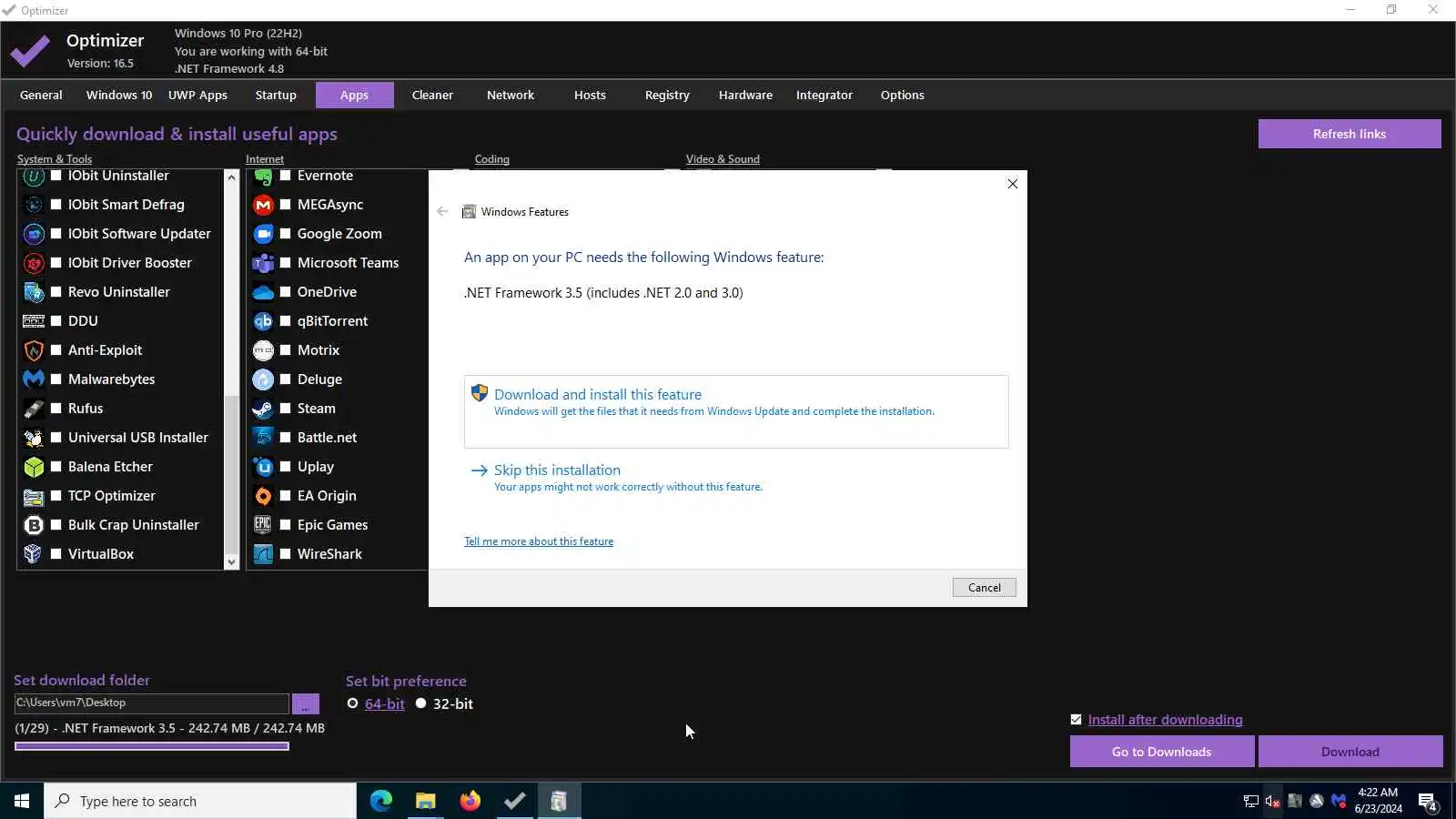The height and width of the screenshot is (819, 1456).
Task: Choose Download and install this feature
Action: pyautogui.click(x=736, y=411)
